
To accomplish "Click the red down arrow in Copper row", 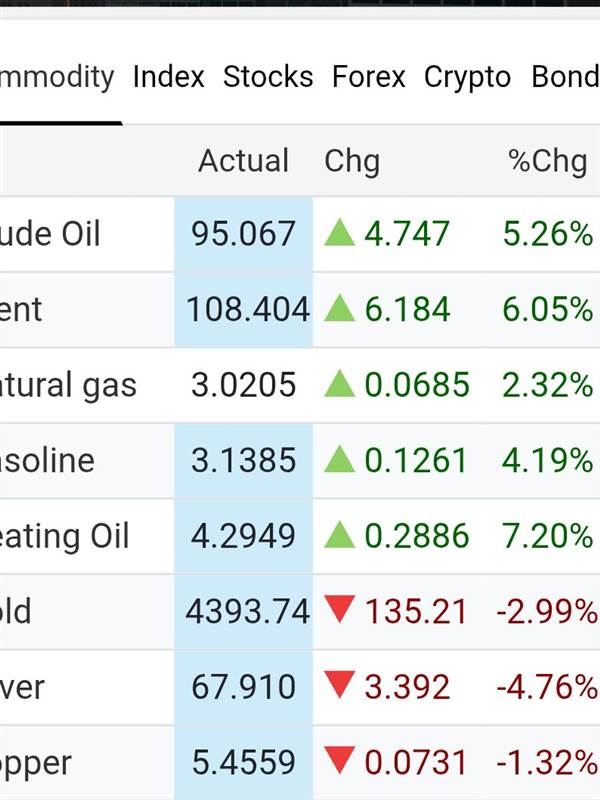I will click(x=340, y=761).
